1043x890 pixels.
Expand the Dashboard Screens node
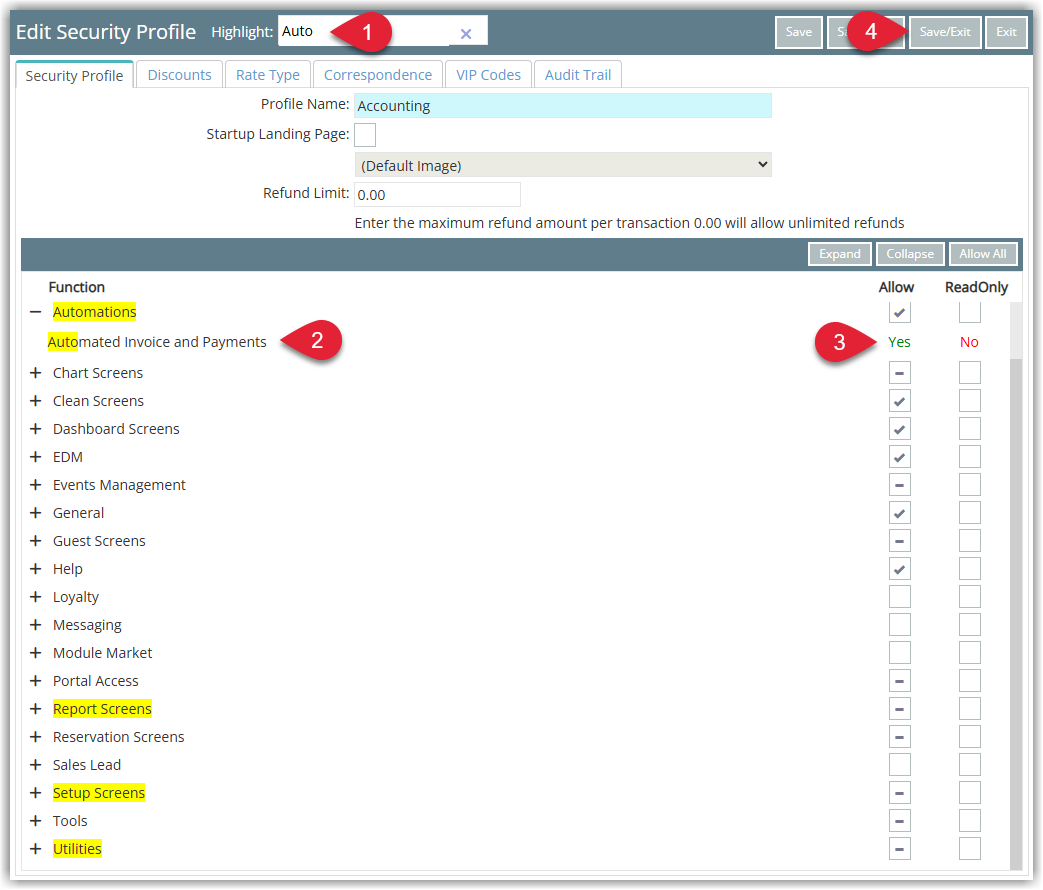point(36,429)
